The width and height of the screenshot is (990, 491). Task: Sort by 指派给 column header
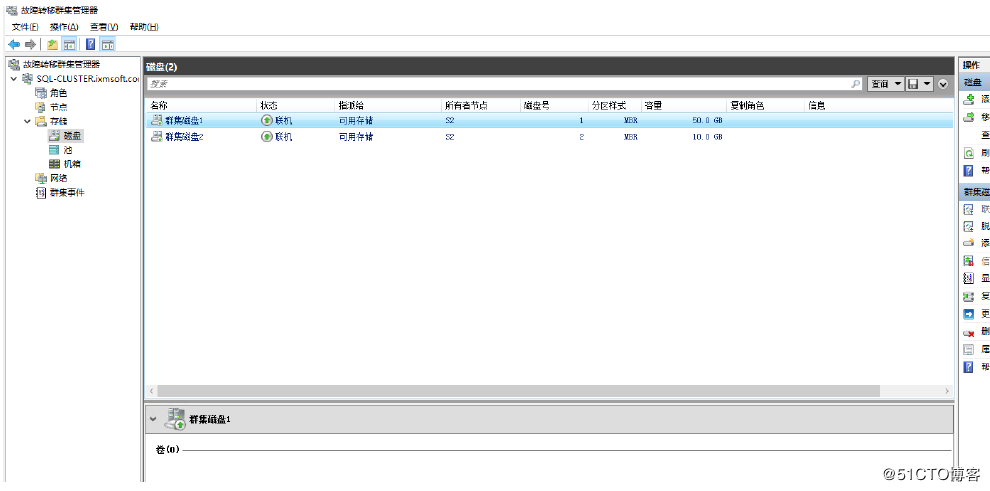[x=388, y=105]
